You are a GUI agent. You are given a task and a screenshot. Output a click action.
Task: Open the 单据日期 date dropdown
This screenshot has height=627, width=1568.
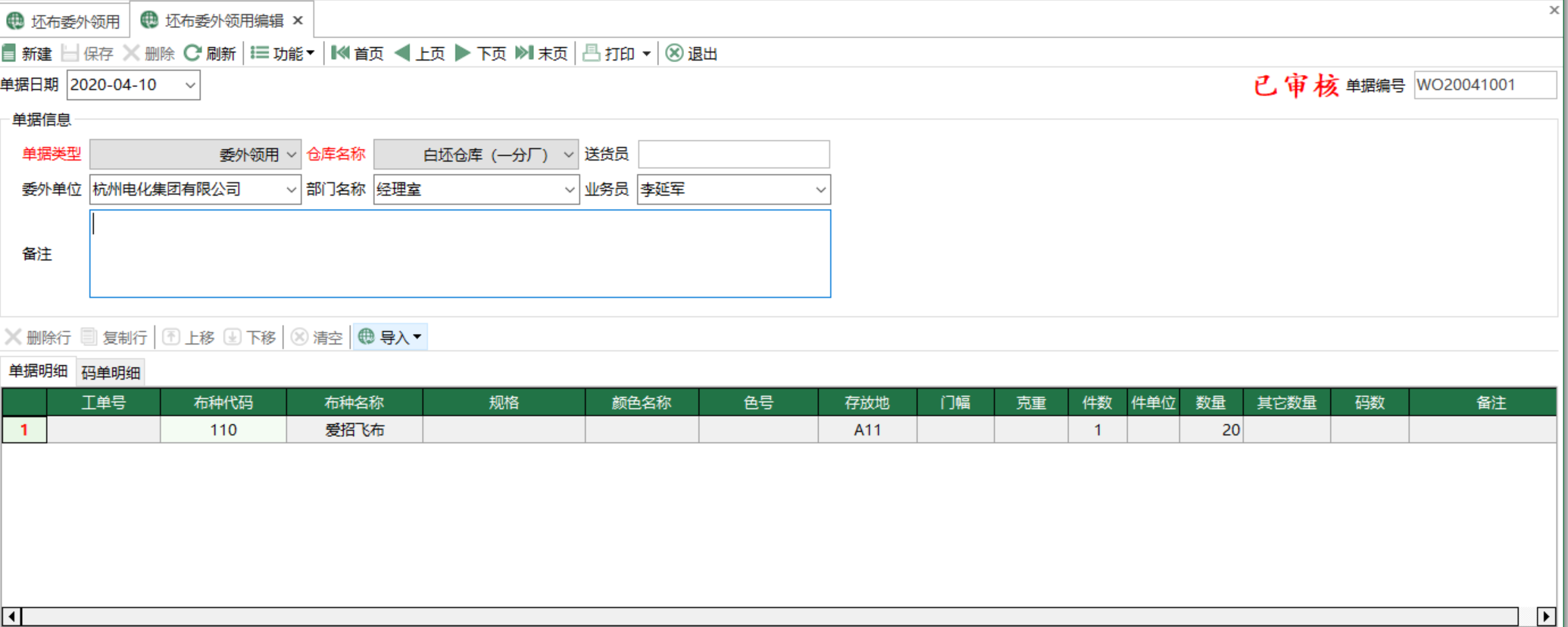(x=190, y=85)
